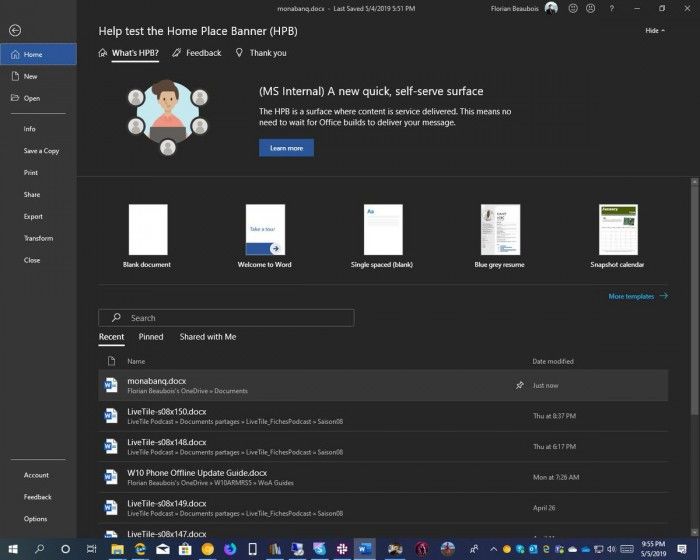Open Cortana from the taskbar
Viewport: 700px width, 560px height.
point(65,549)
